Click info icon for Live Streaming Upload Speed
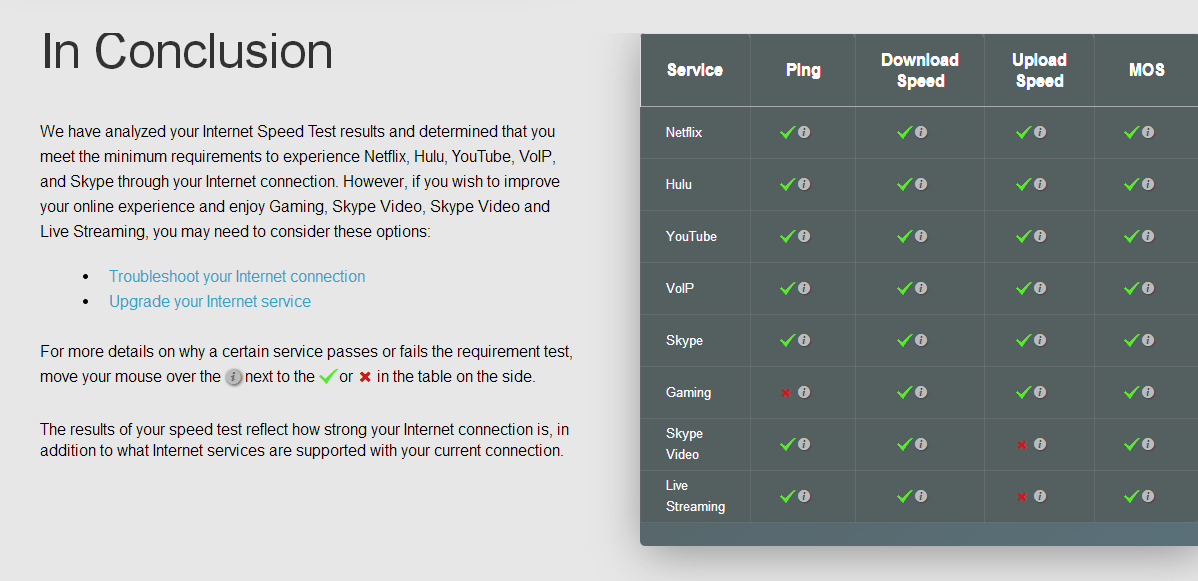Viewport: 1198px width, 581px height. coord(1040,496)
